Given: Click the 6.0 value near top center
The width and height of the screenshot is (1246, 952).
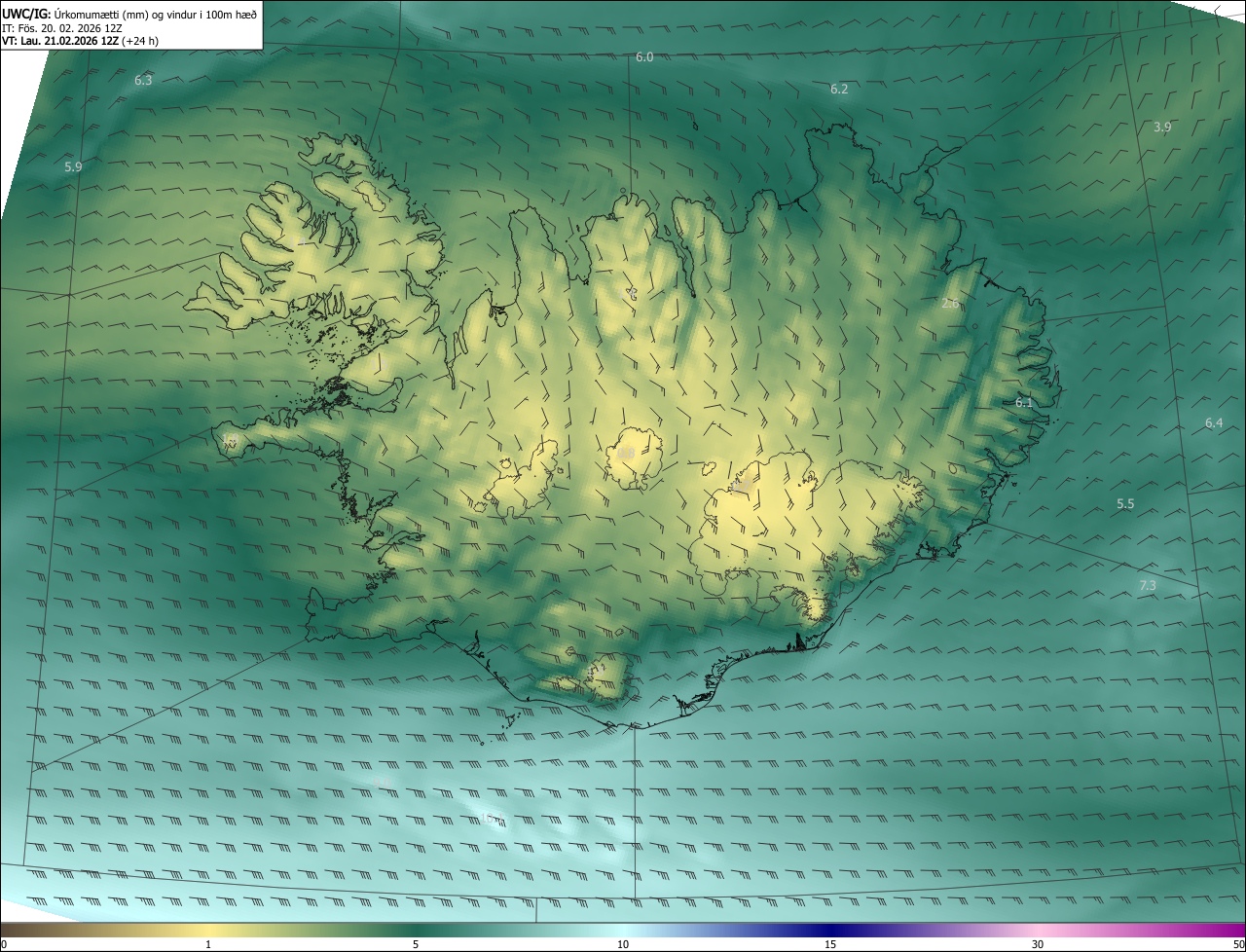Looking at the screenshot, I should click(x=644, y=56).
